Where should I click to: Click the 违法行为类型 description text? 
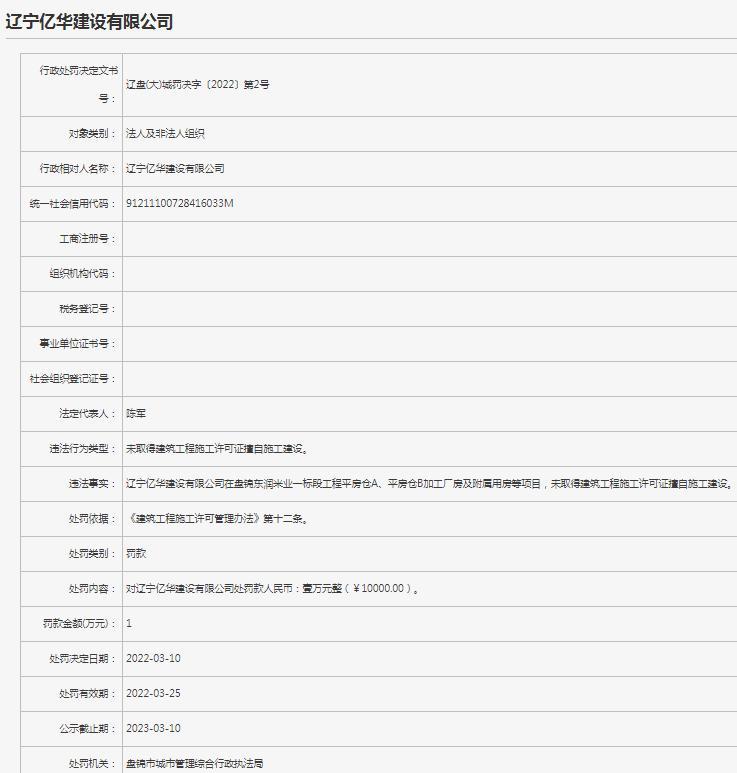click(217, 449)
